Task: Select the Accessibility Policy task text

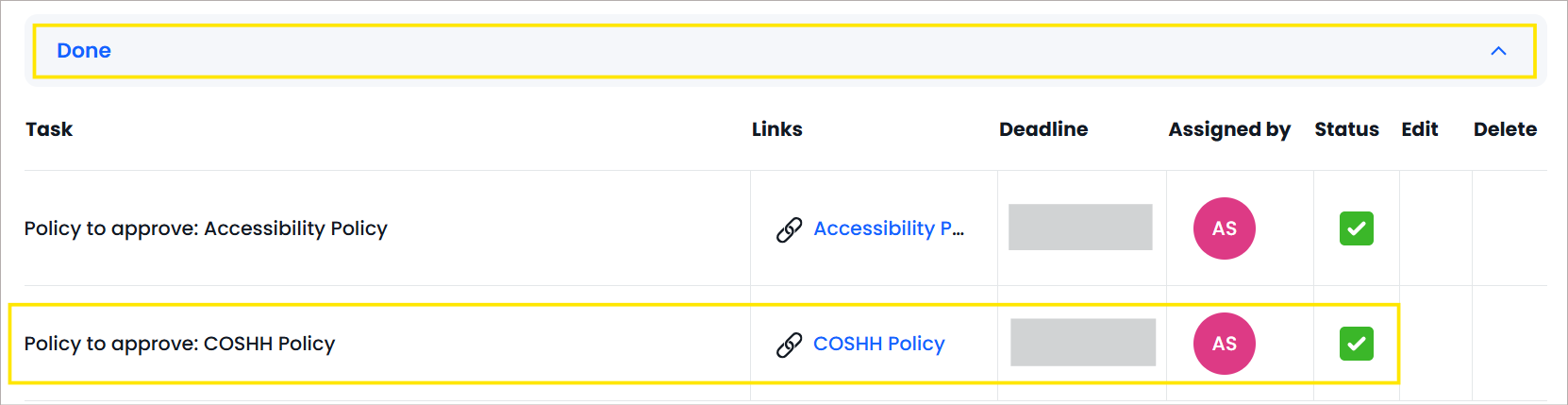Action: [x=206, y=228]
